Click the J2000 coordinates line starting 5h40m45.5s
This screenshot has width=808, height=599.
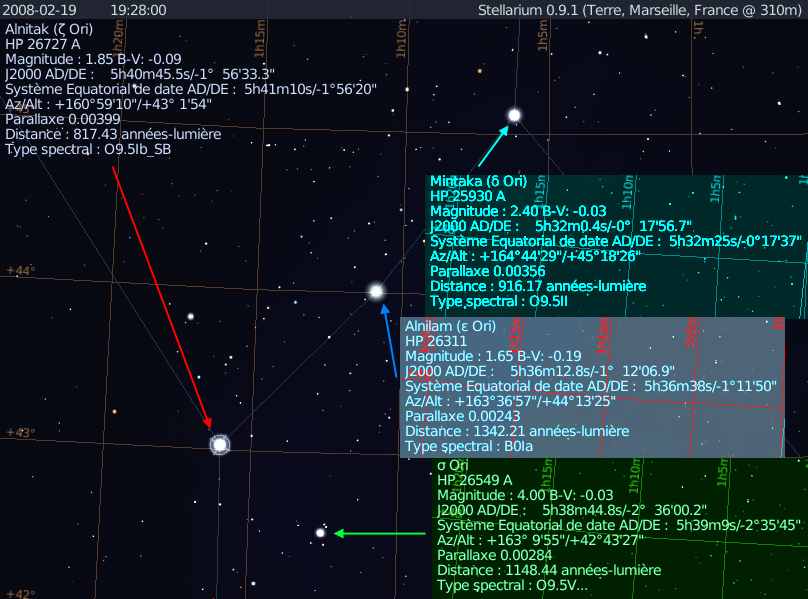click(140, 74)
